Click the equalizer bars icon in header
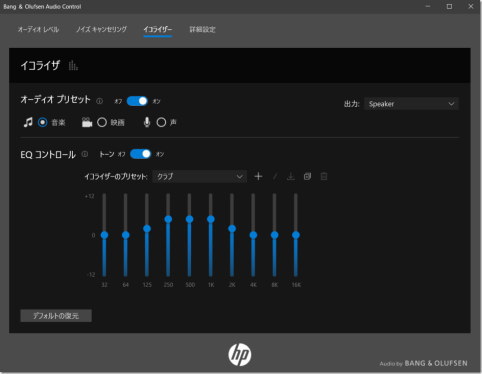The image size is (482, 374). tap(73, 66)
